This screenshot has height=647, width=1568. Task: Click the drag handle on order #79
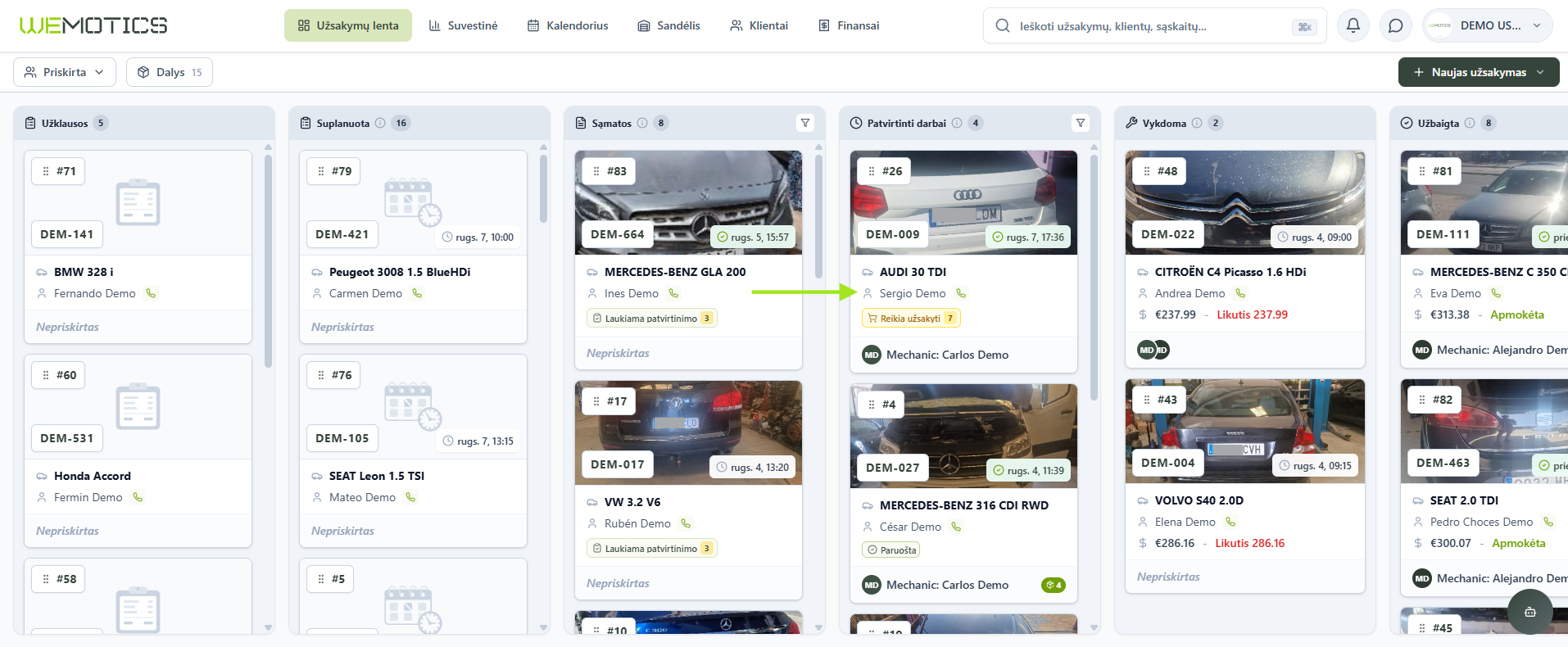pyautogui.click(x=321, y=171)
